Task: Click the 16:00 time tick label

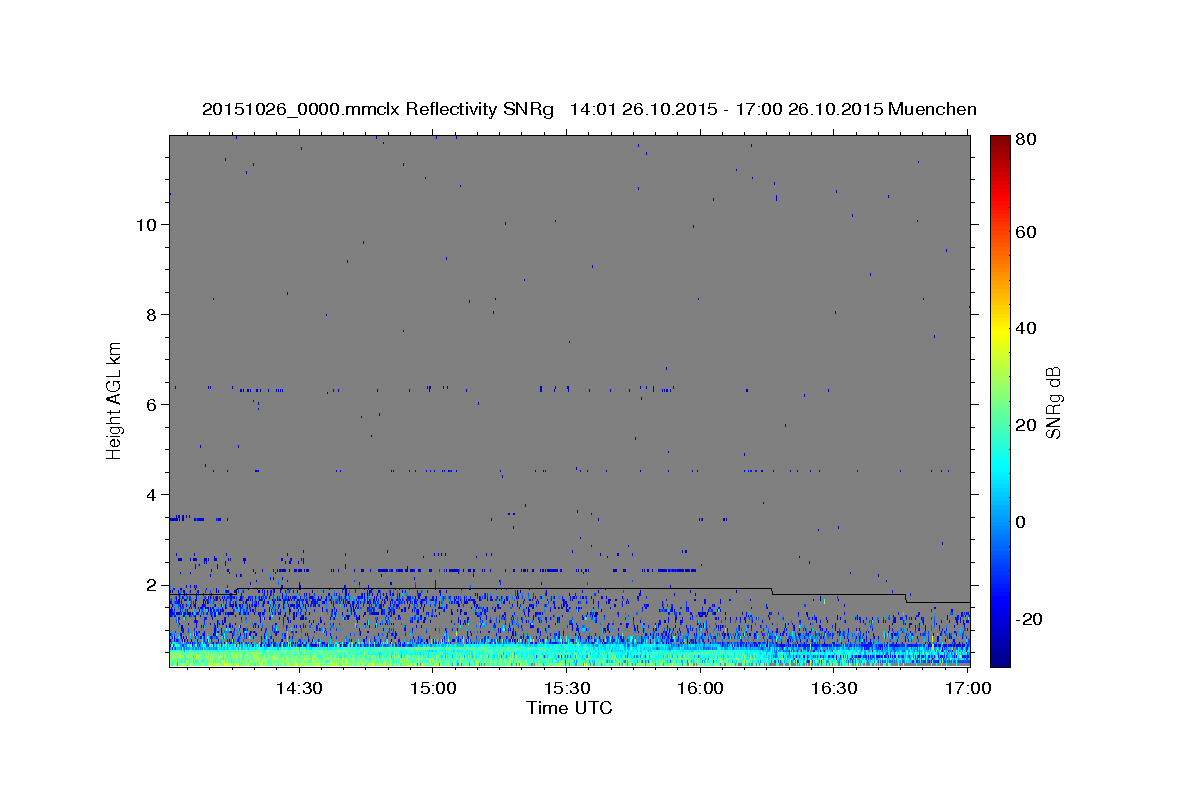Action: pos(700,688)
